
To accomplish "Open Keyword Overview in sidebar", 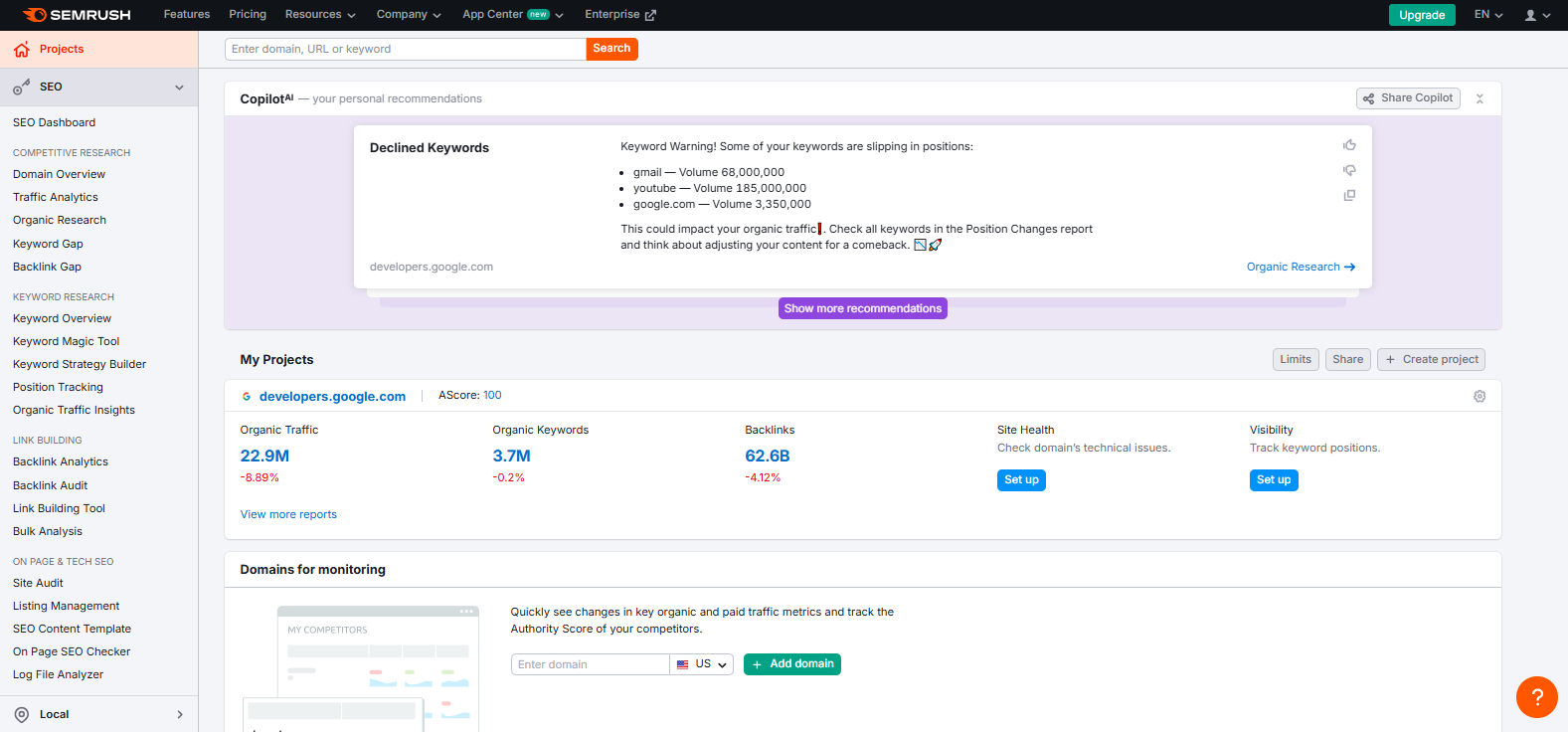I will [x=62, y=318].
